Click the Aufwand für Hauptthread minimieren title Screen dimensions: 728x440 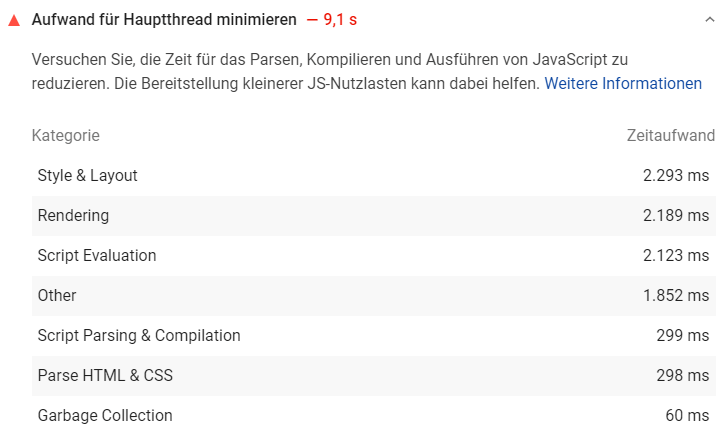164,19
